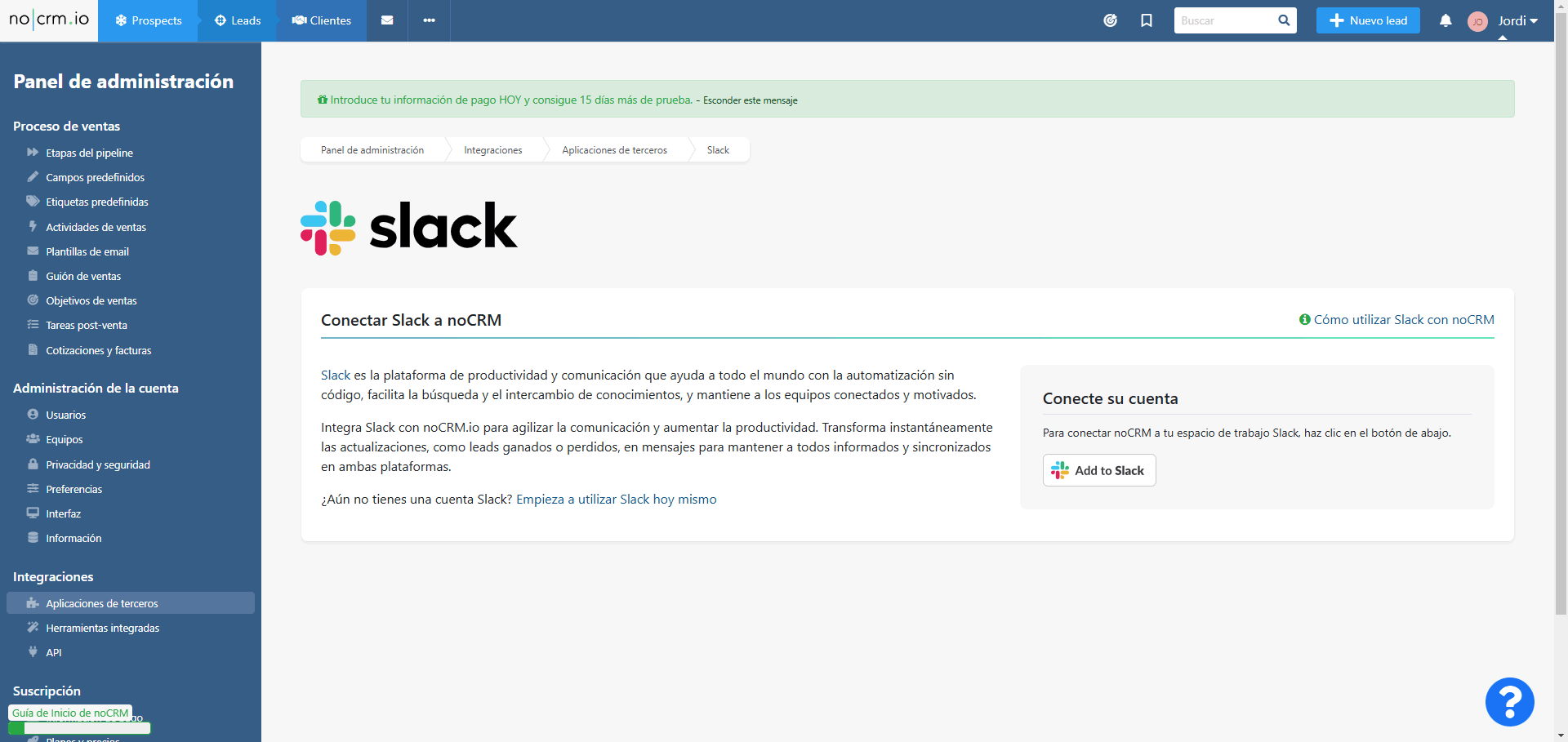Open Privacidad y seguridad page
This screenshot has height=742, width=1568.
coord(98,464)
